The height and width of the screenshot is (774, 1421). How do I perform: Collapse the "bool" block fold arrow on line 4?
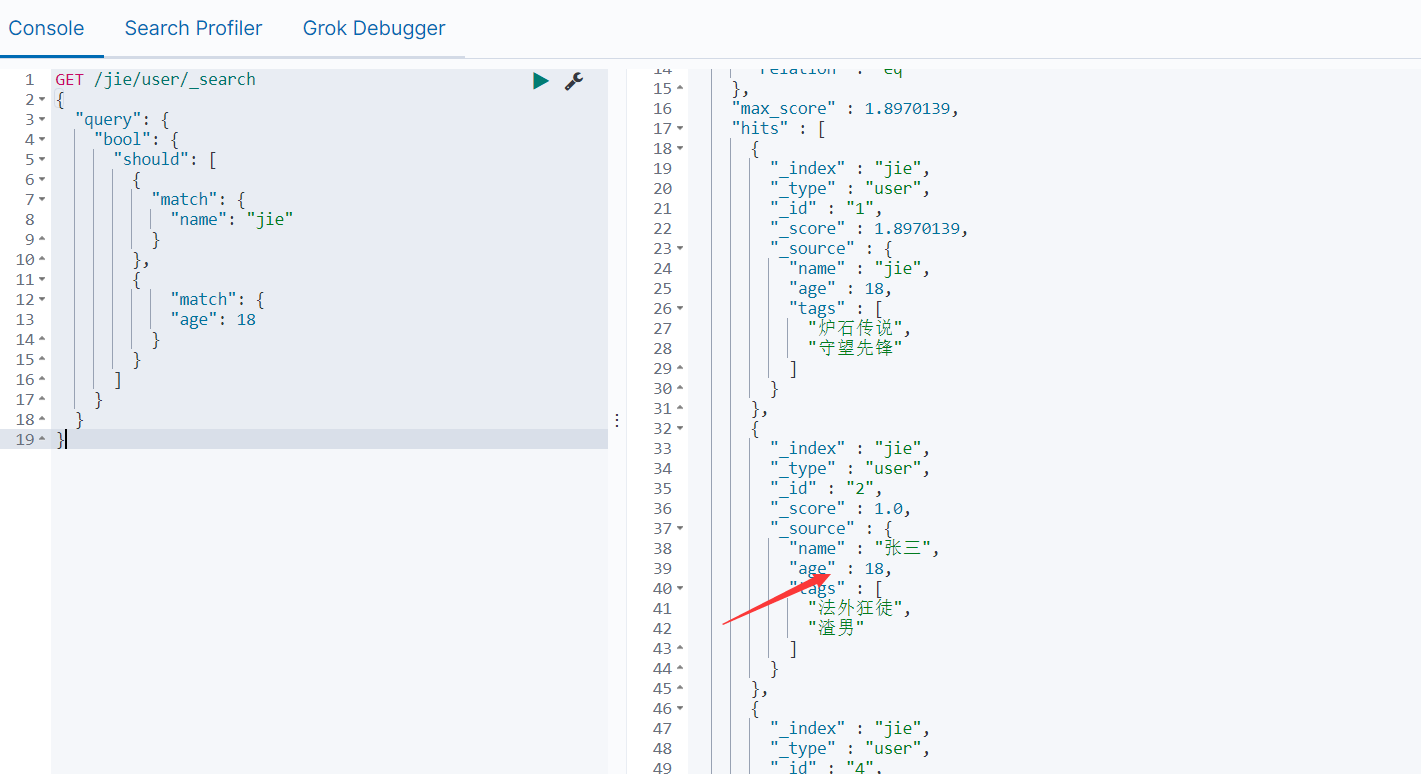coord(42,139)
